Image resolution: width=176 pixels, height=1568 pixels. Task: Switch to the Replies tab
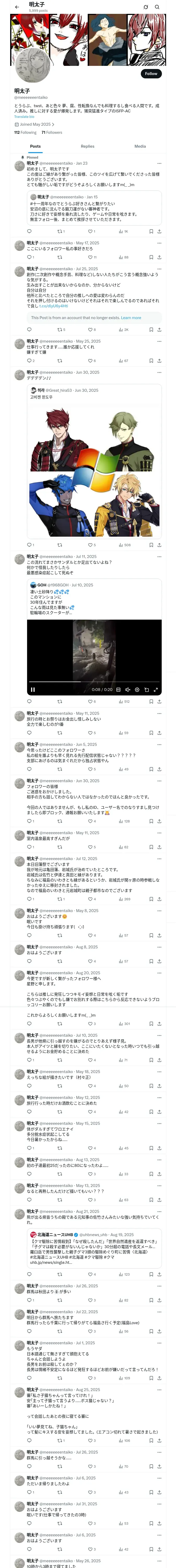[x=87, y=146]
